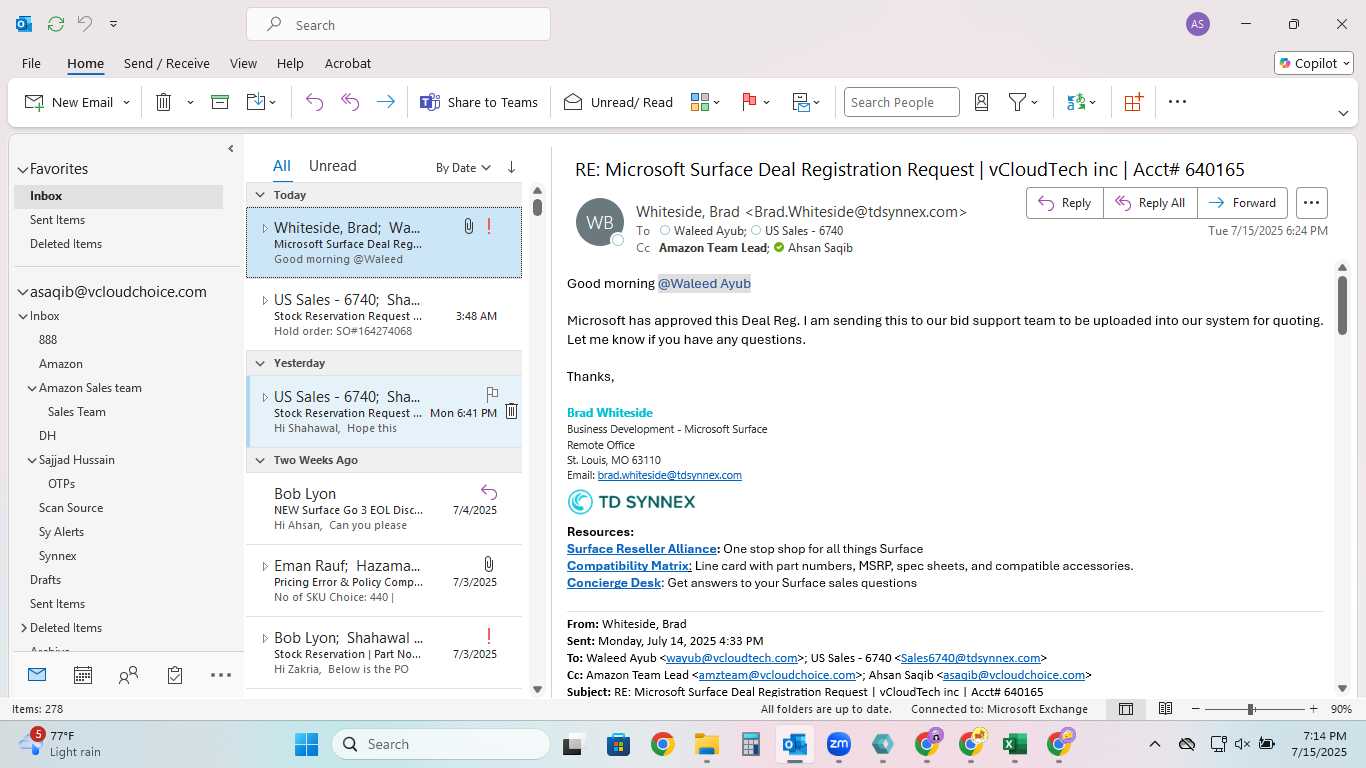Open the Acrobat tab
This screenshot has width=1366, height=768.
point(348,63)
